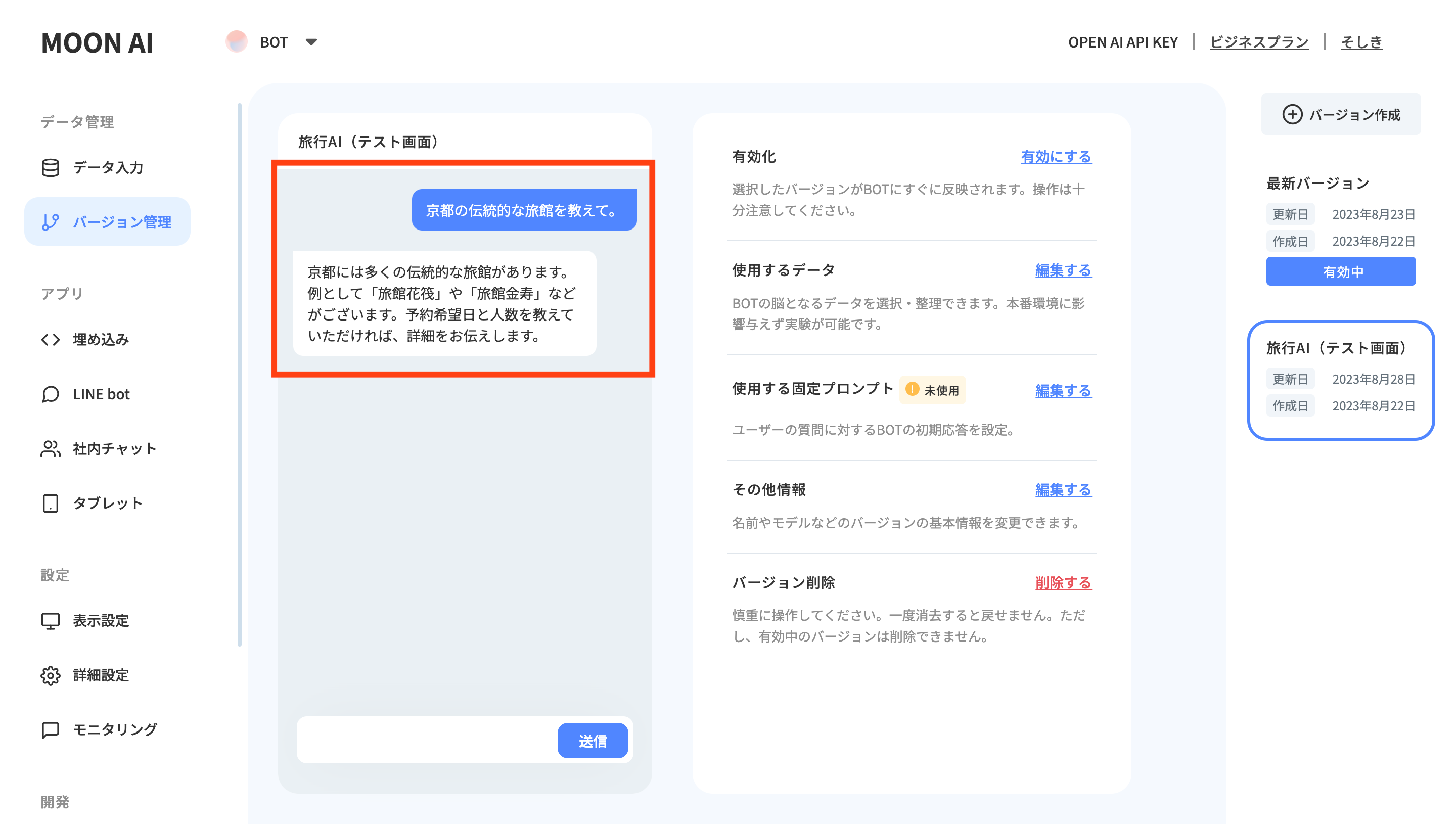Click the chat bubble icon for LINE bot
Screen dimensions: 1456x824
(x=51, y=394)
